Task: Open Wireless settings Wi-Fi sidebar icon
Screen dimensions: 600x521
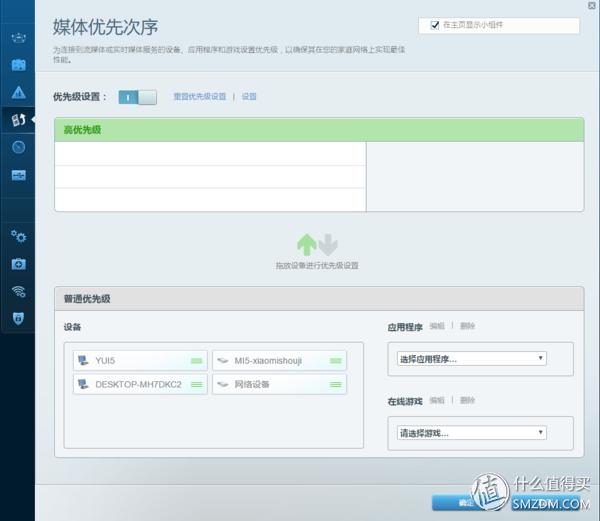Action: (x=18, y=291)
